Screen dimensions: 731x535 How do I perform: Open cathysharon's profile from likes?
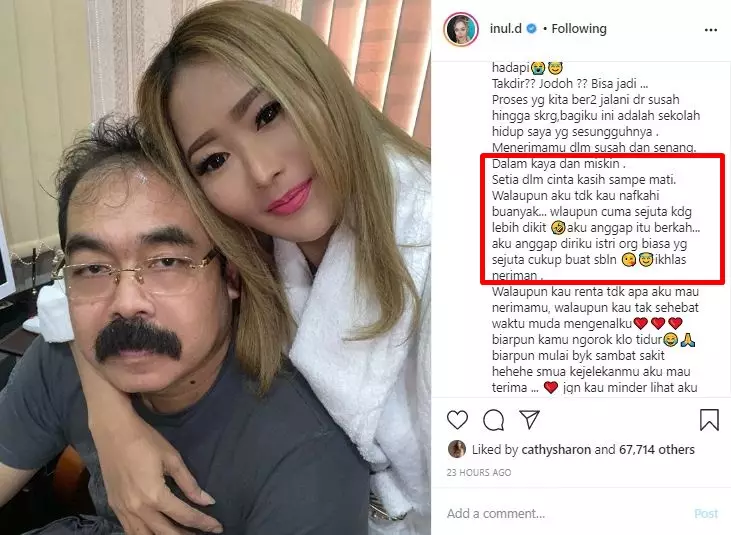(556, 450)
